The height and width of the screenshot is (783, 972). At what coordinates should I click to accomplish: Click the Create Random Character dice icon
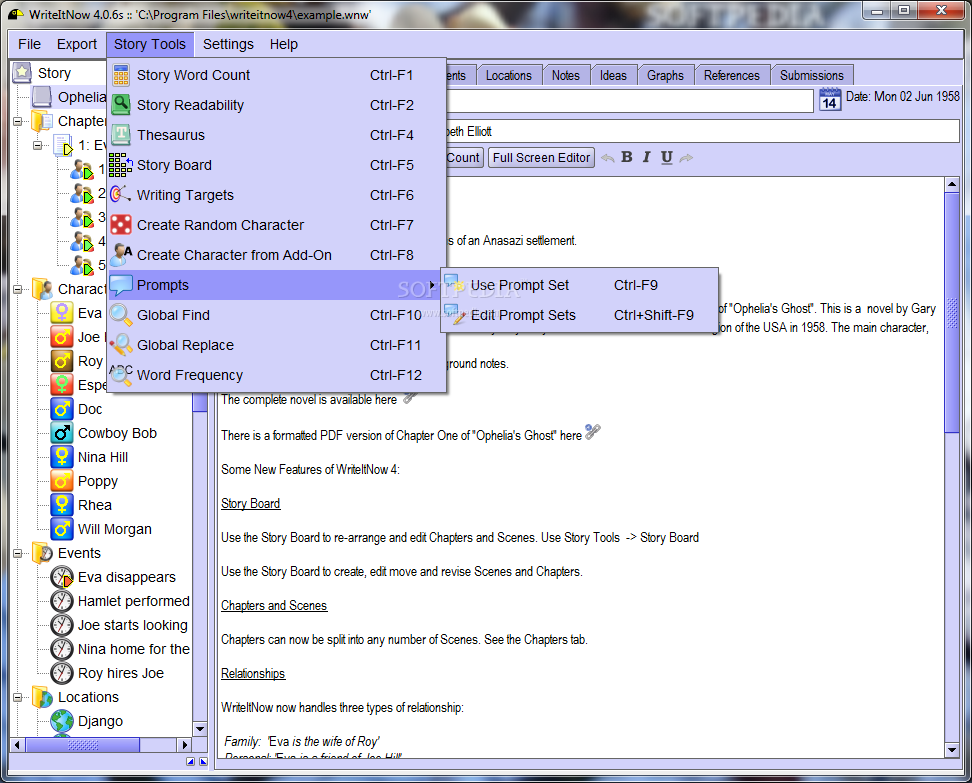coord(121,224)
